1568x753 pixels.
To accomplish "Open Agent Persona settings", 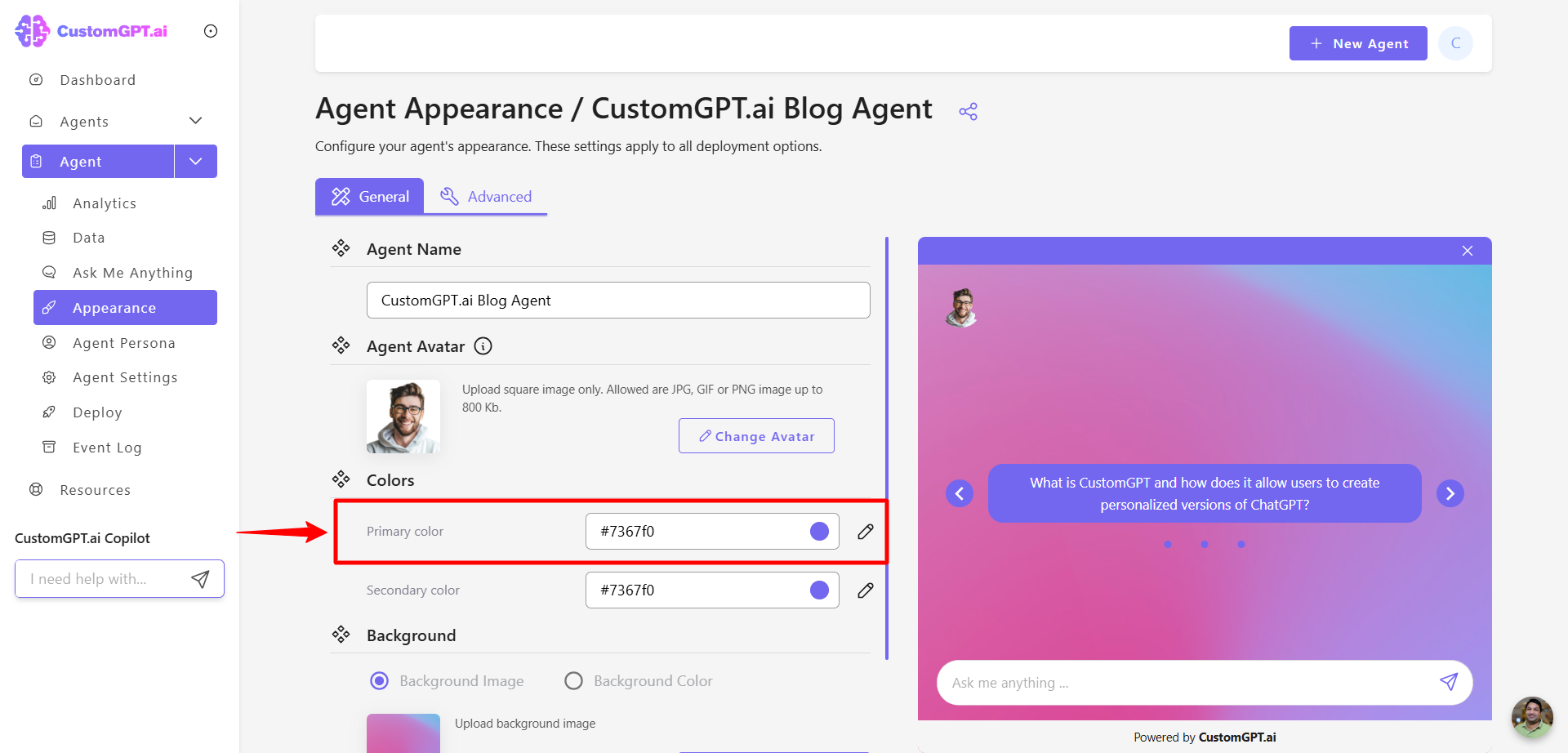I will pyautogui.click(x=124, y=343).
